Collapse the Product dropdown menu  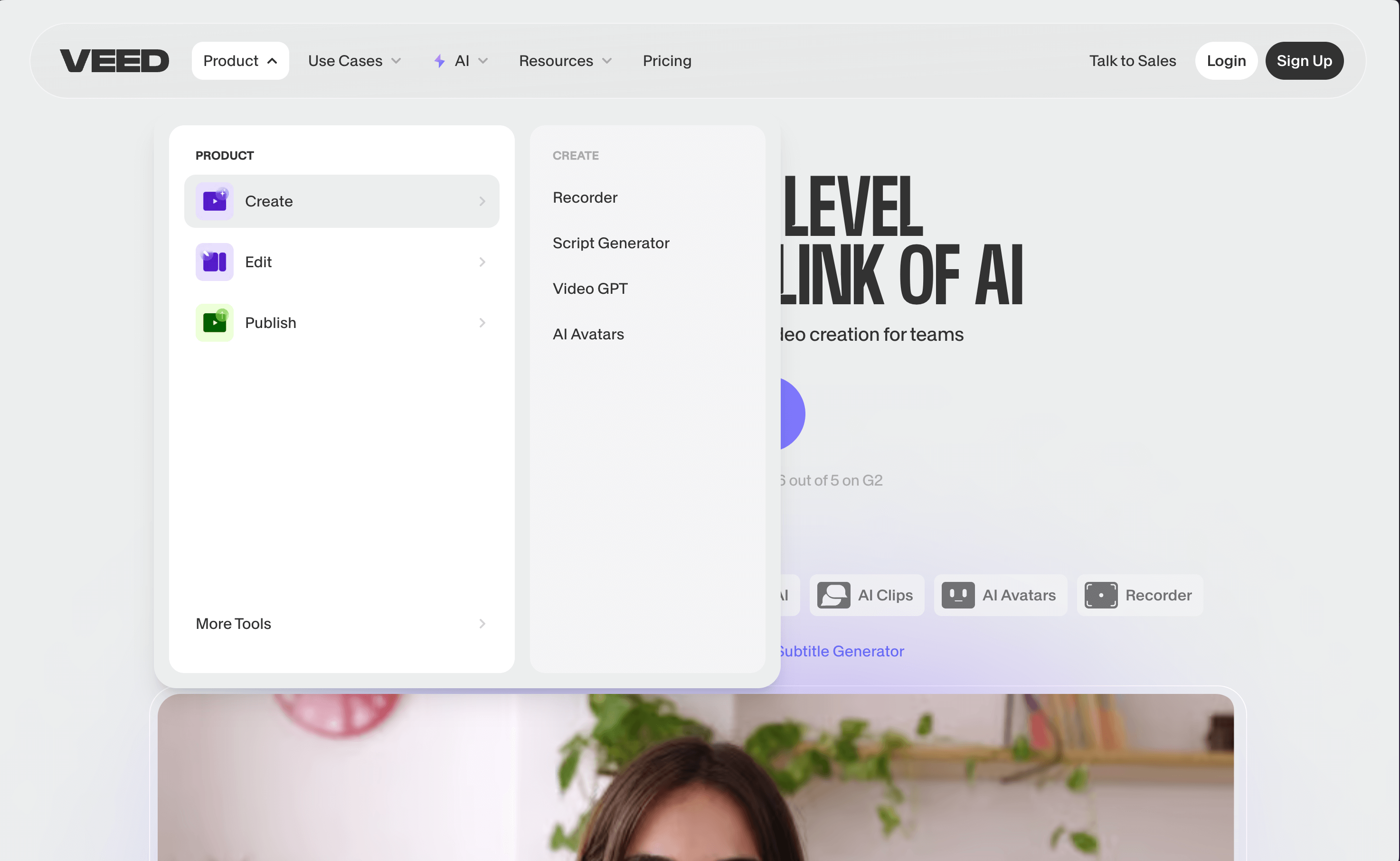point(240,61)
